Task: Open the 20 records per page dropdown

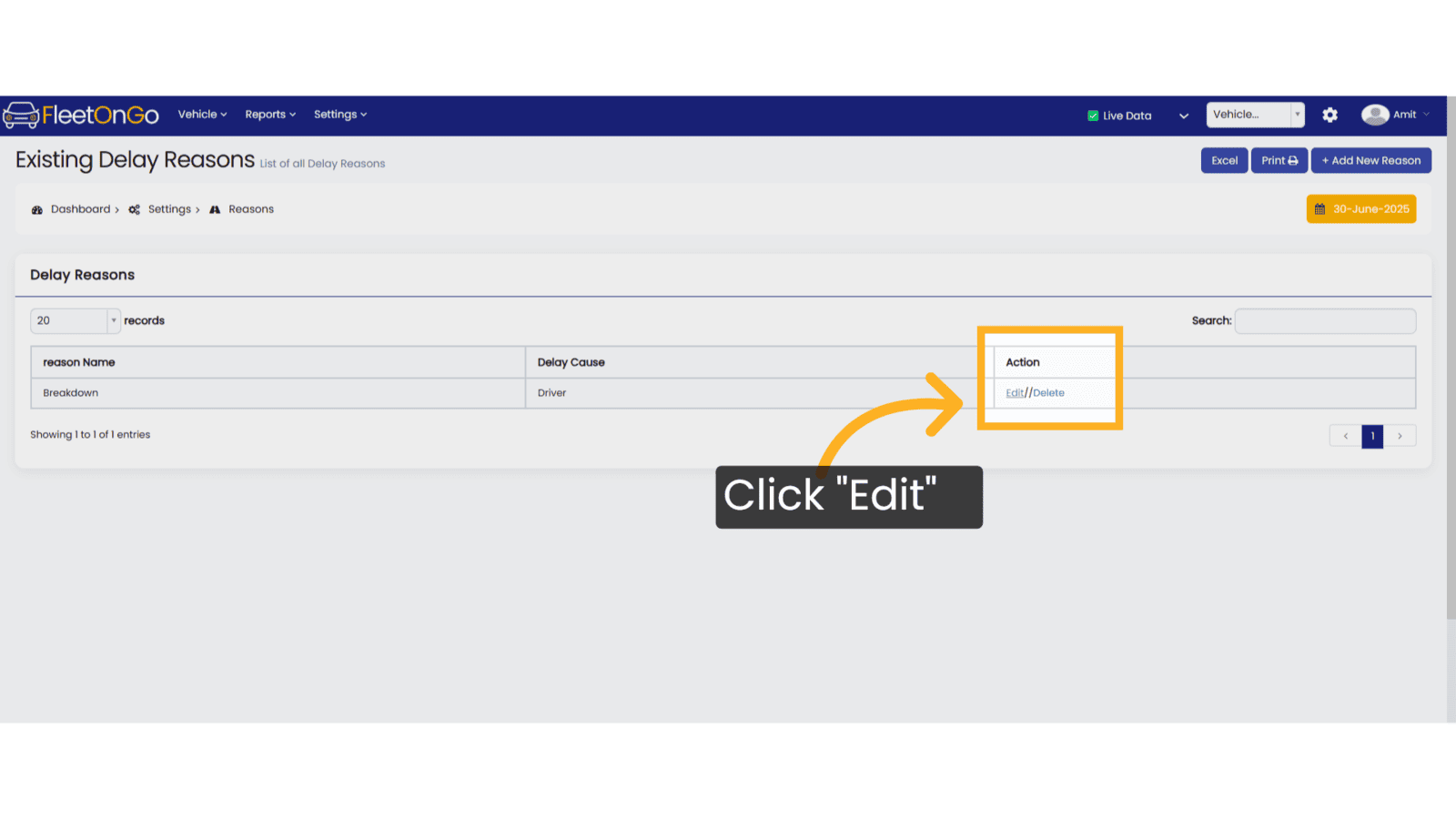Action: [x=76, y=321]
